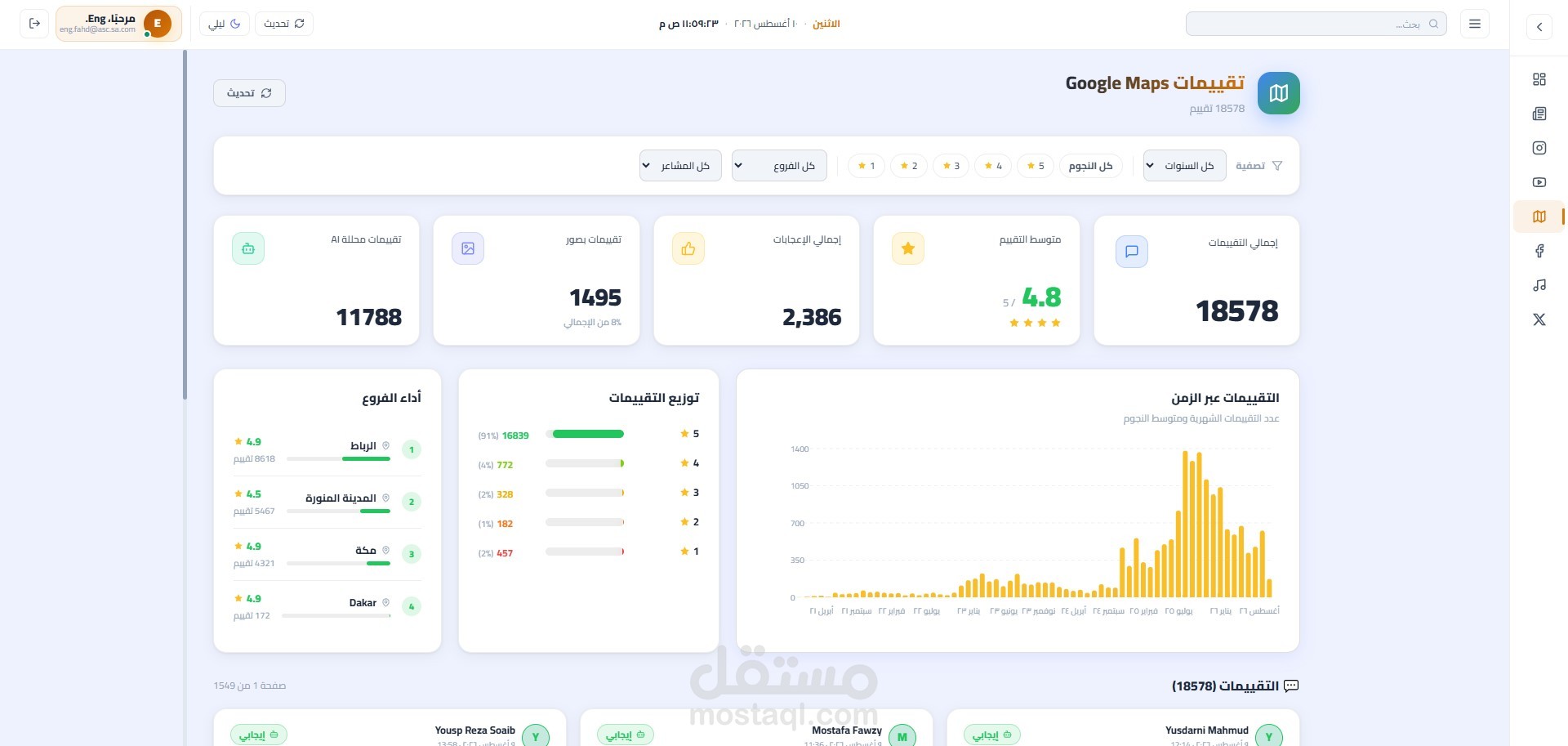Click the 18578 total reviews value

pyautogui.click(x=1237, y=311)
